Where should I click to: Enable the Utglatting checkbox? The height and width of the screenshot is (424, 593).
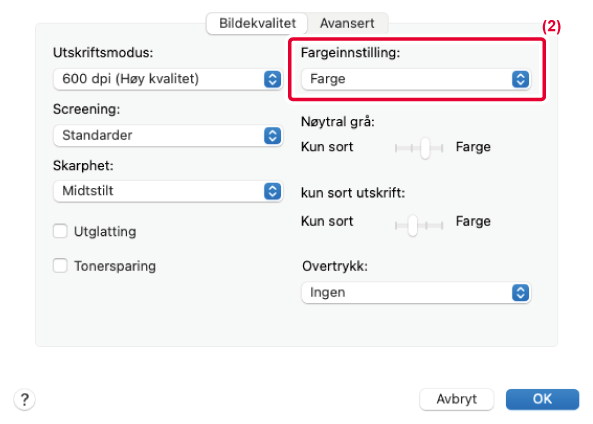[x=60, y=231]
